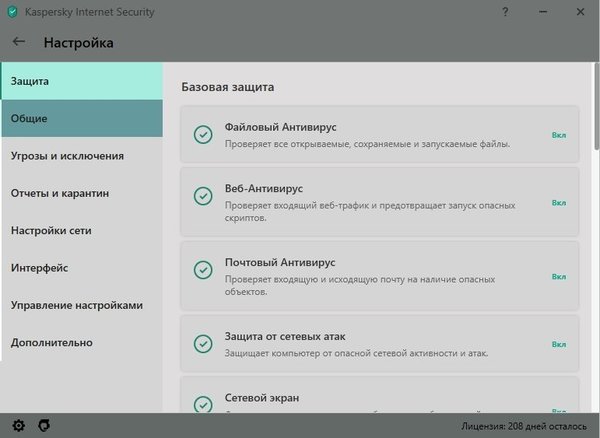This screenshot has height=438, width=600.
Task: Go to Отчеты и карантин section
Action: tap(81, 193)
